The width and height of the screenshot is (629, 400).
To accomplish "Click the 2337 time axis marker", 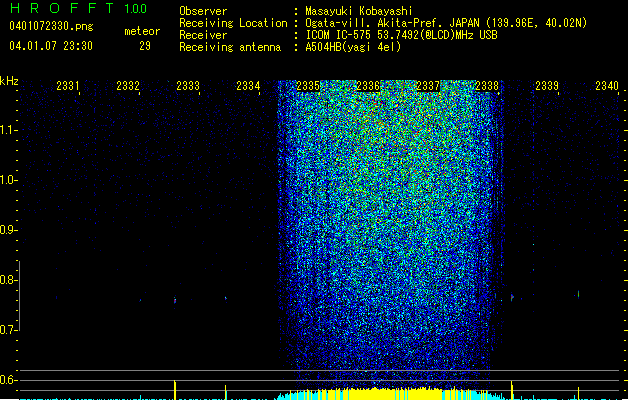I will [428, 85].
